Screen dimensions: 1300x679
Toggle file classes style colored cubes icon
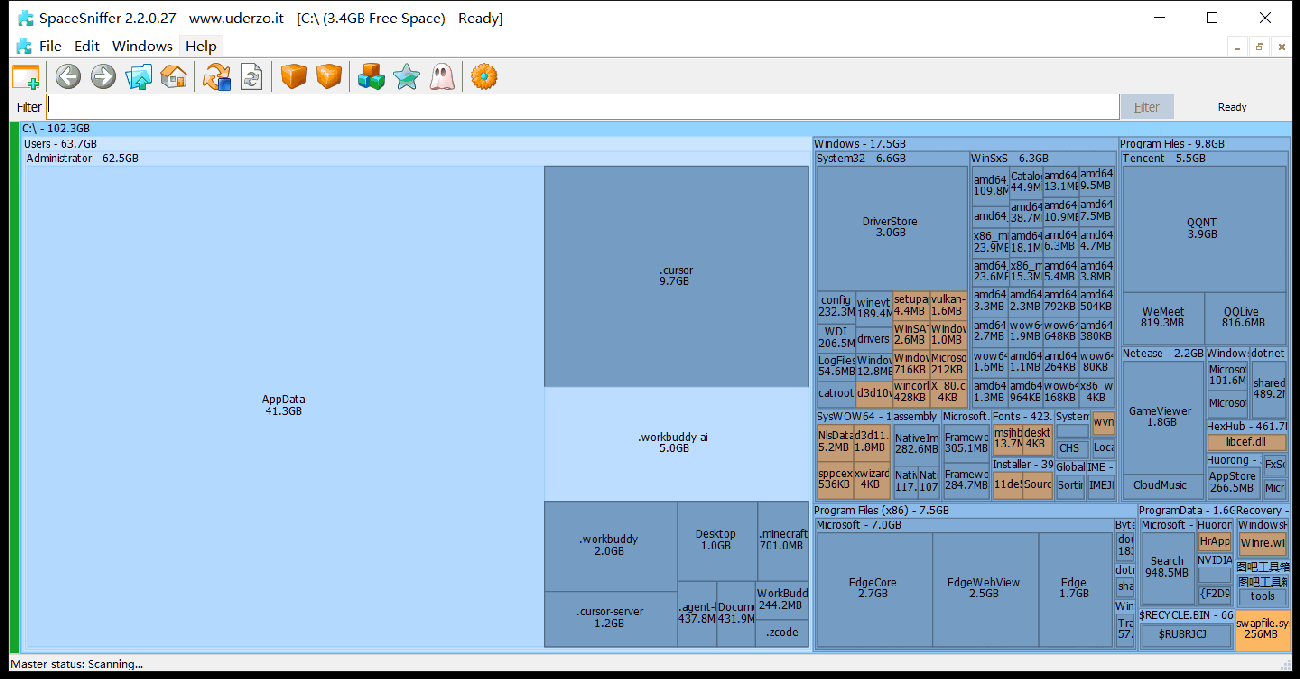(371, 77)
